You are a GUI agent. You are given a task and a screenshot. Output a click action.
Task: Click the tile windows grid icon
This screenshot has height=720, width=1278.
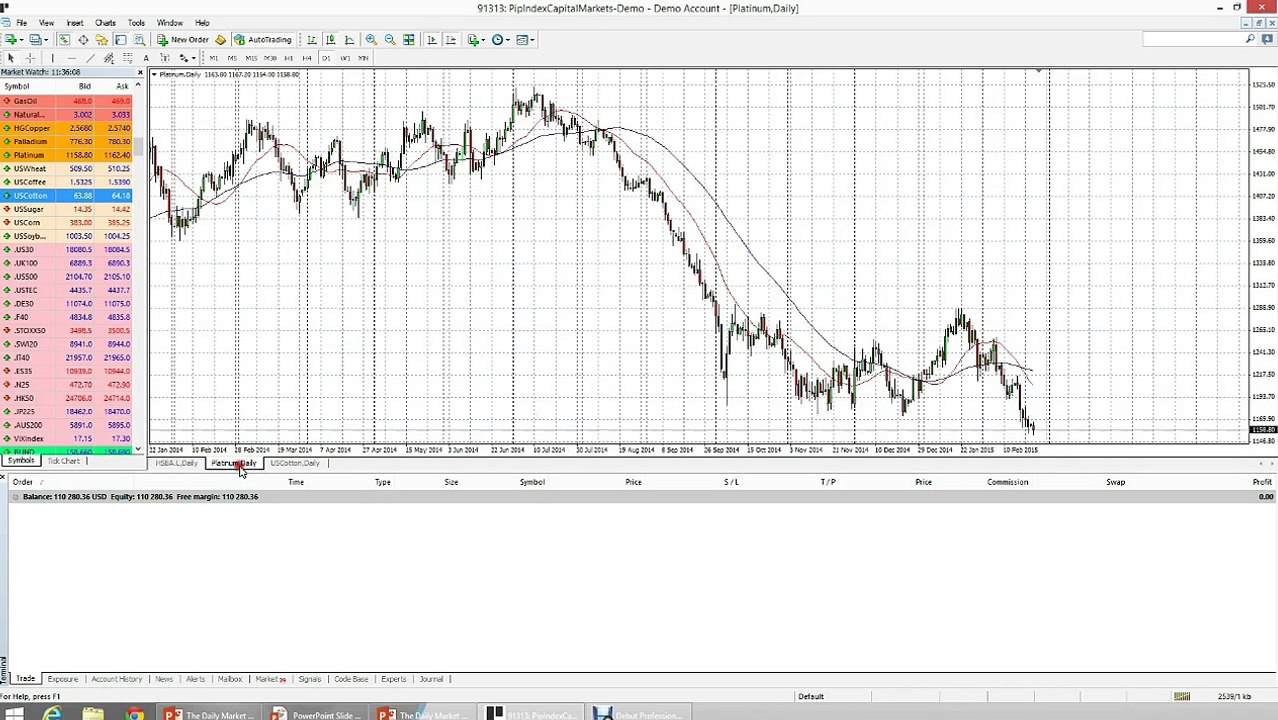coord(408,40)
